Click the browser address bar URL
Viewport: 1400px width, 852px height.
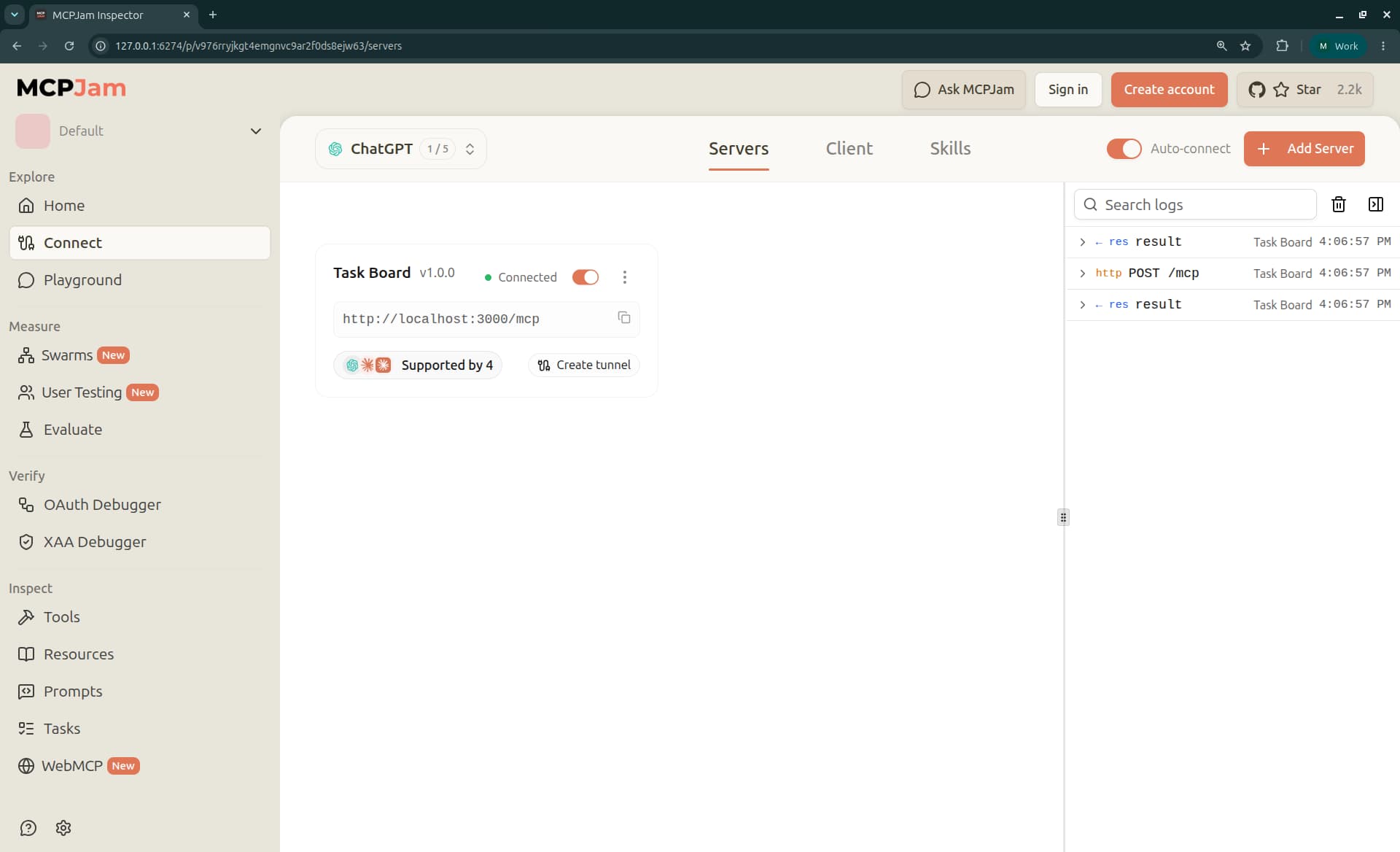coord(258,46)
